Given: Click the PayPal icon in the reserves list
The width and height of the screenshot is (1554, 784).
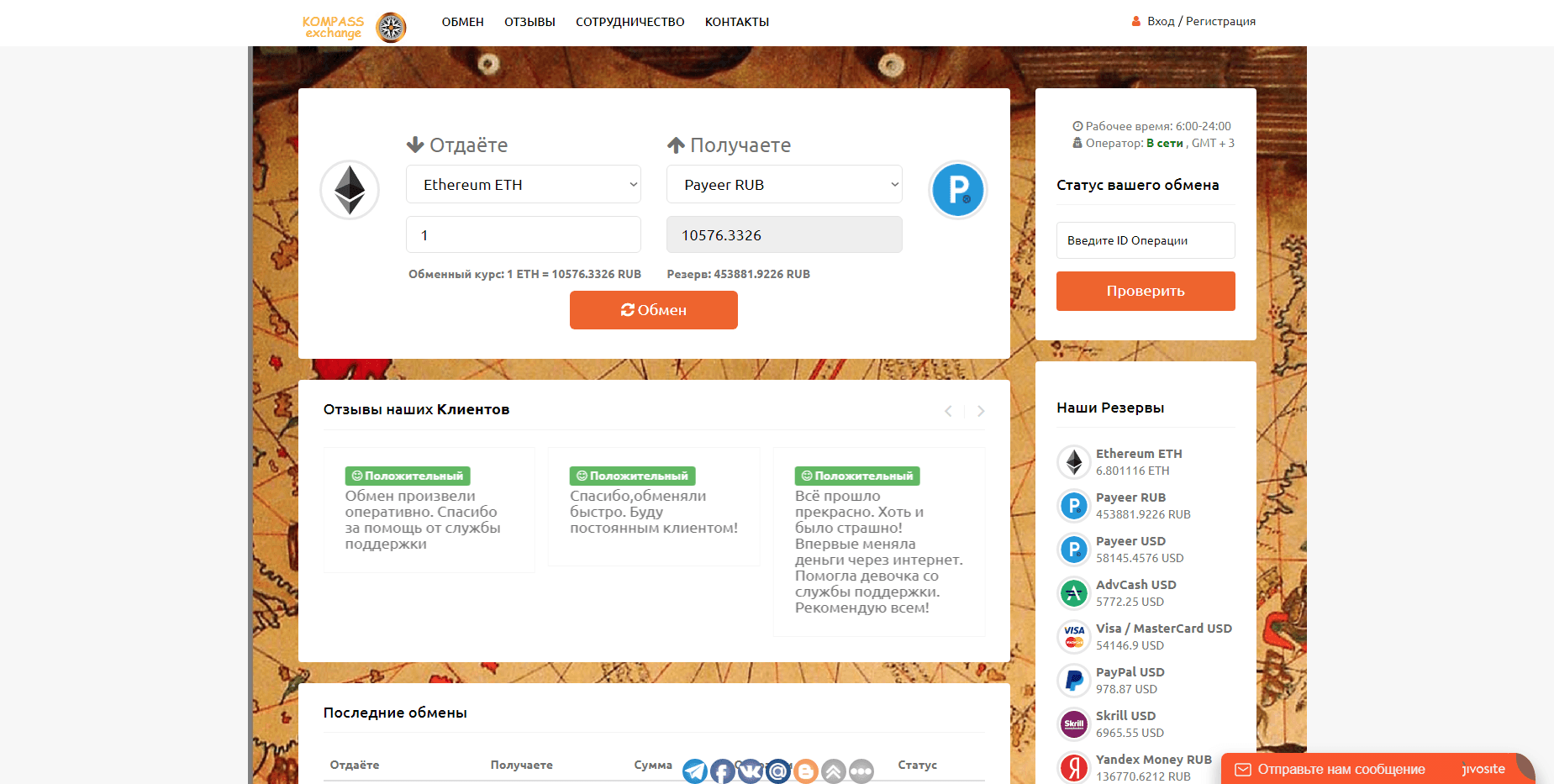Looking at the screenshot, I should tap(1073, 680).
